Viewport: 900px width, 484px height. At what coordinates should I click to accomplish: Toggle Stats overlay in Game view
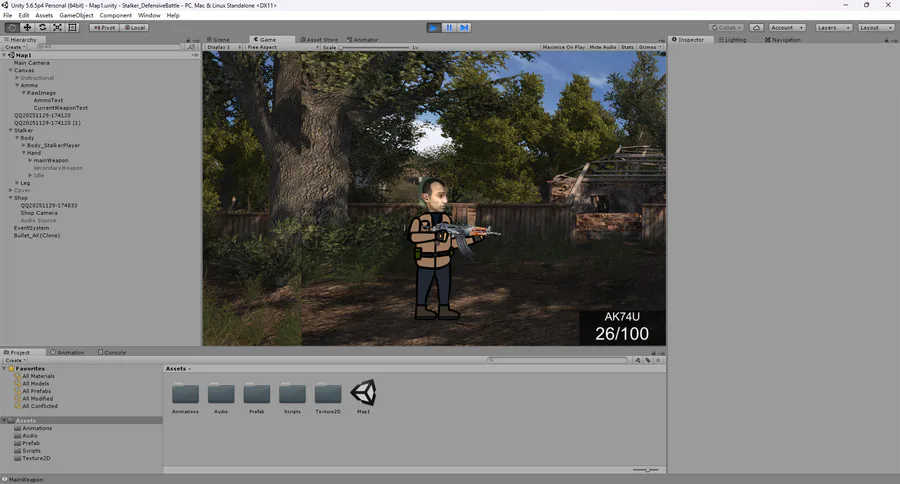pyautogui.click(x=627, y=47)
